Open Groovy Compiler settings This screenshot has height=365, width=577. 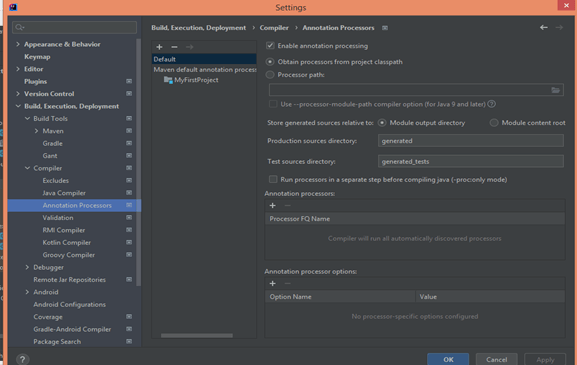(x=68, y=255)
